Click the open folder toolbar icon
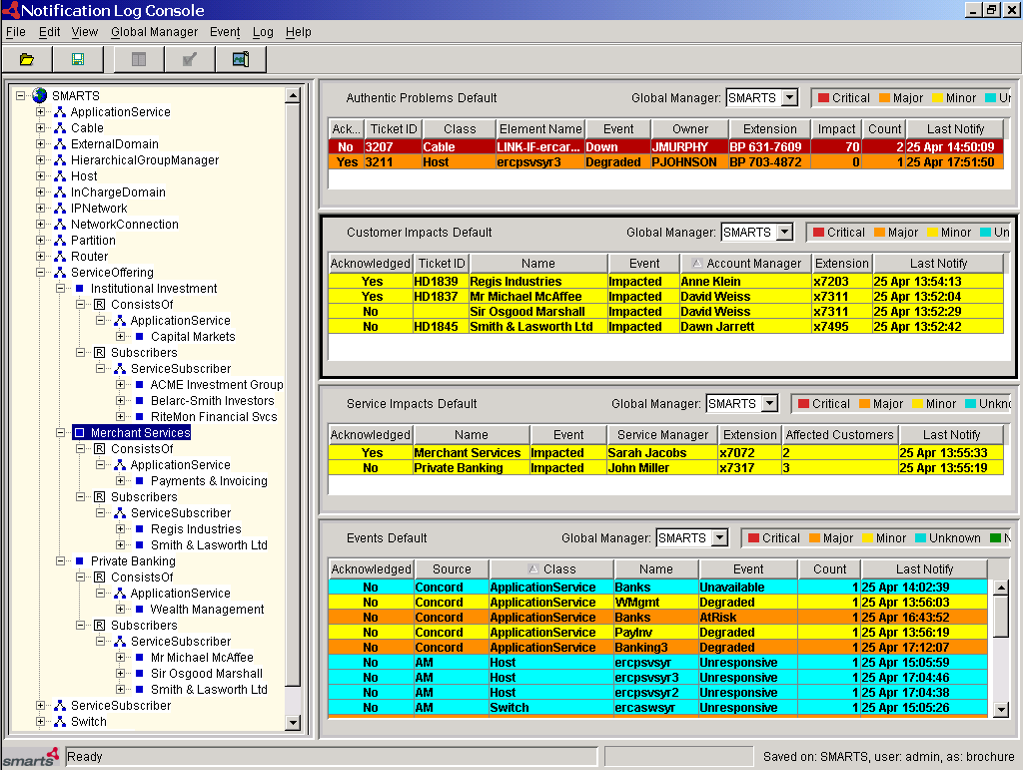This screenshot has height=770, width=1023. (x=27, y=59)
